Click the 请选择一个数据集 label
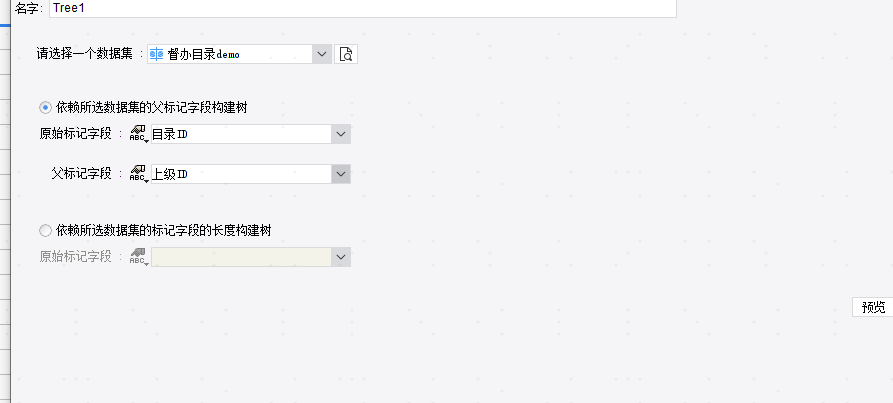893x403 pixels. point(85,54)
